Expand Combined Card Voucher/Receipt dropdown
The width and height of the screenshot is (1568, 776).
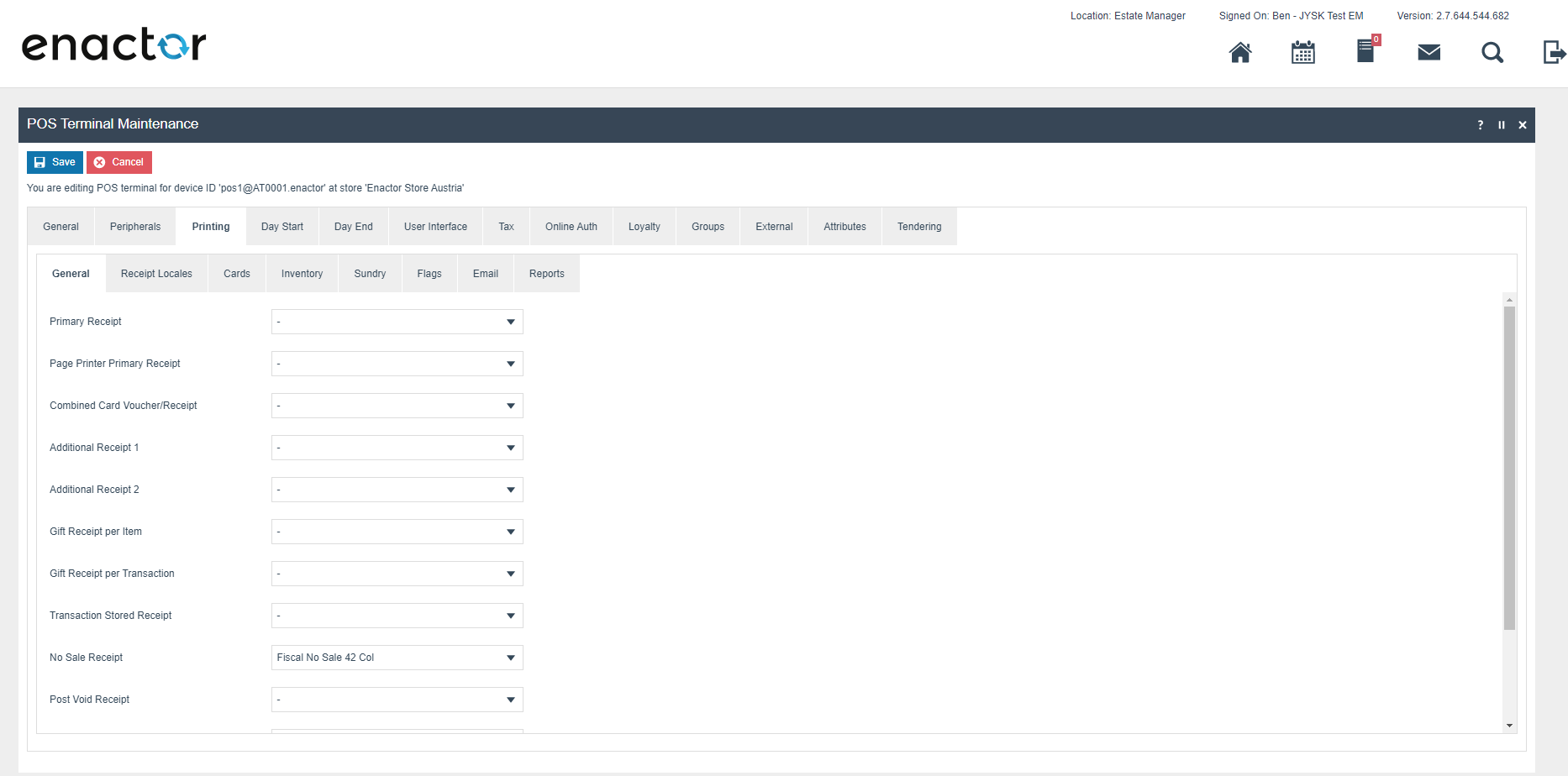397,406
